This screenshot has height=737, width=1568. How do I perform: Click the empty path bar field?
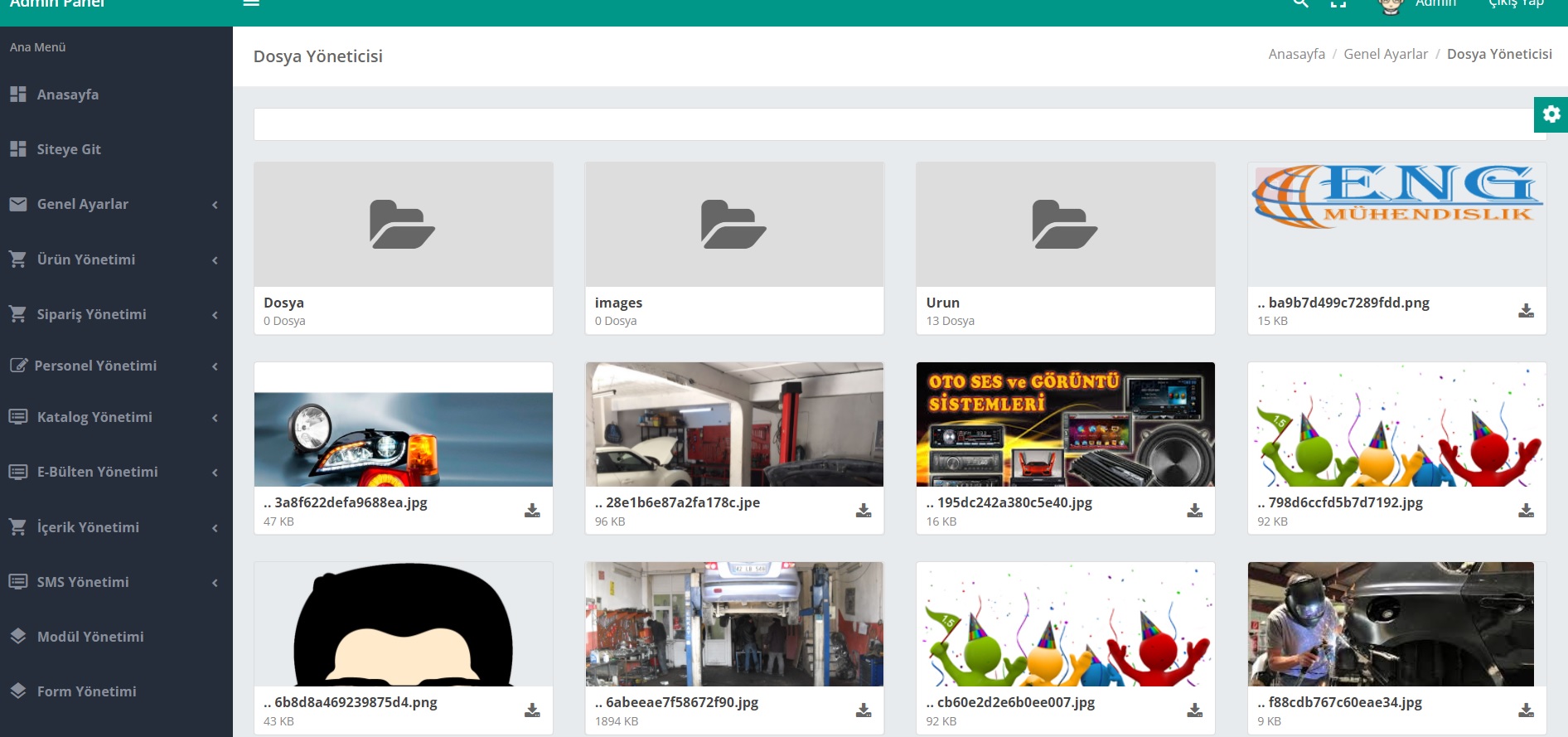click(x=893, y=124)
